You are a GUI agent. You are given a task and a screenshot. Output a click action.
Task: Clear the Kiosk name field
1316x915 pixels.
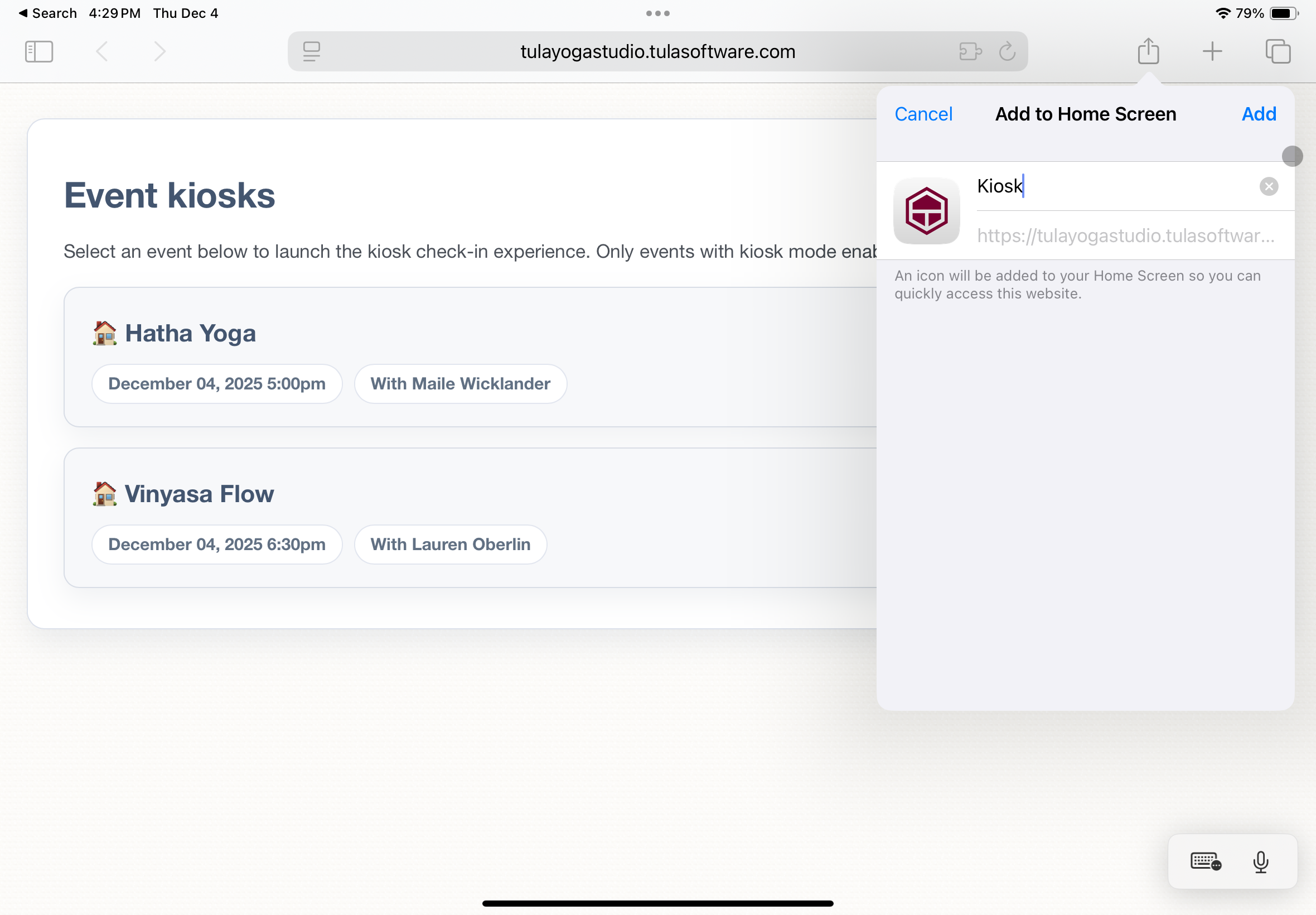1269,186
